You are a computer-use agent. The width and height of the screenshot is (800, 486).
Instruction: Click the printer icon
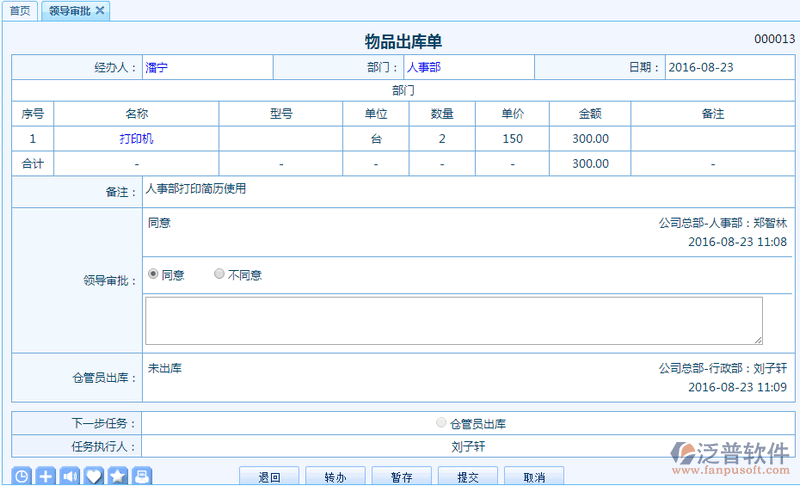(x=142, y=476)
